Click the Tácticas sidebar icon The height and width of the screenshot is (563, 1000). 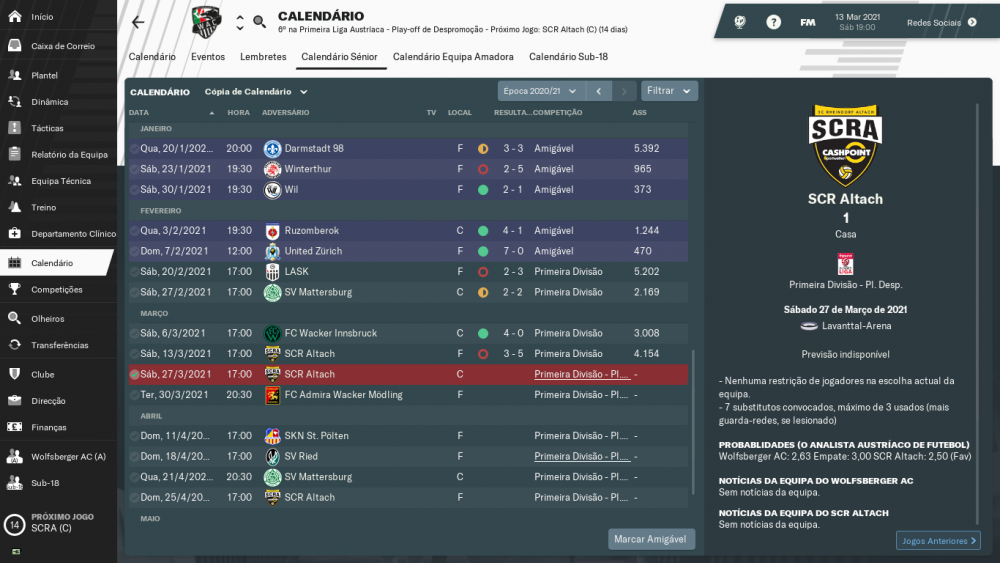click(x=15, y=128)
